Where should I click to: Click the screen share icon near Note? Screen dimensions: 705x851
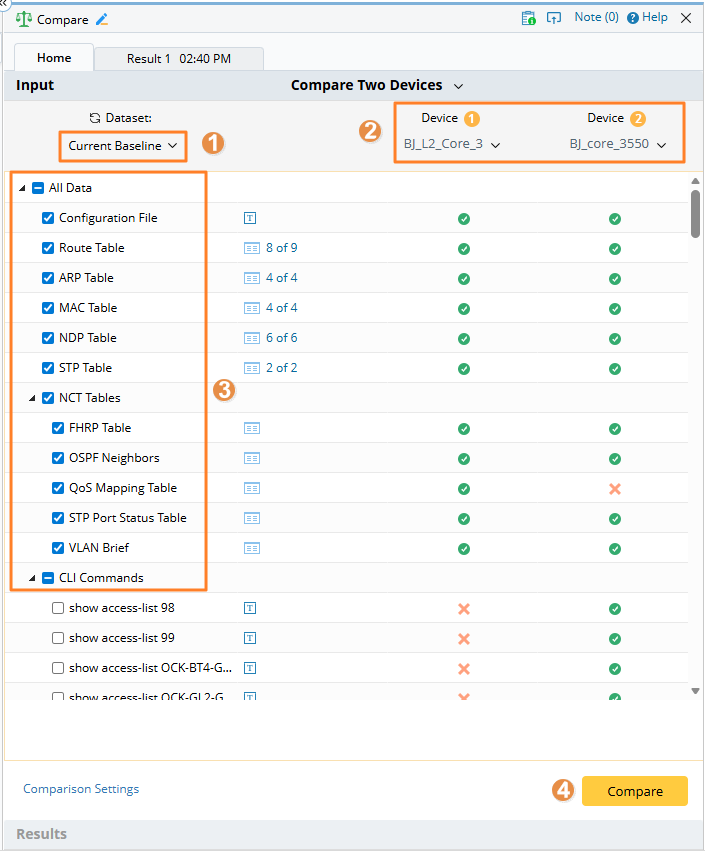point(553,18)
